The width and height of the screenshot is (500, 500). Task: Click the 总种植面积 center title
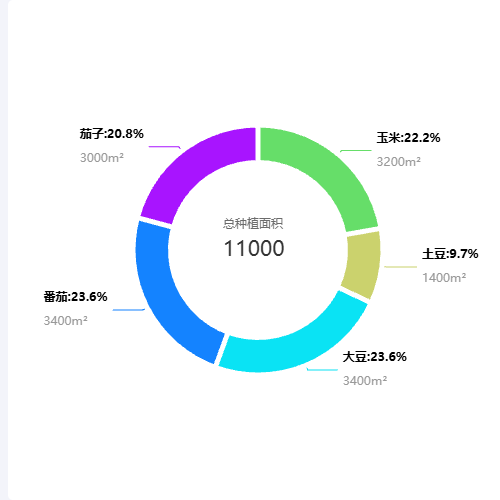(253, 224)
